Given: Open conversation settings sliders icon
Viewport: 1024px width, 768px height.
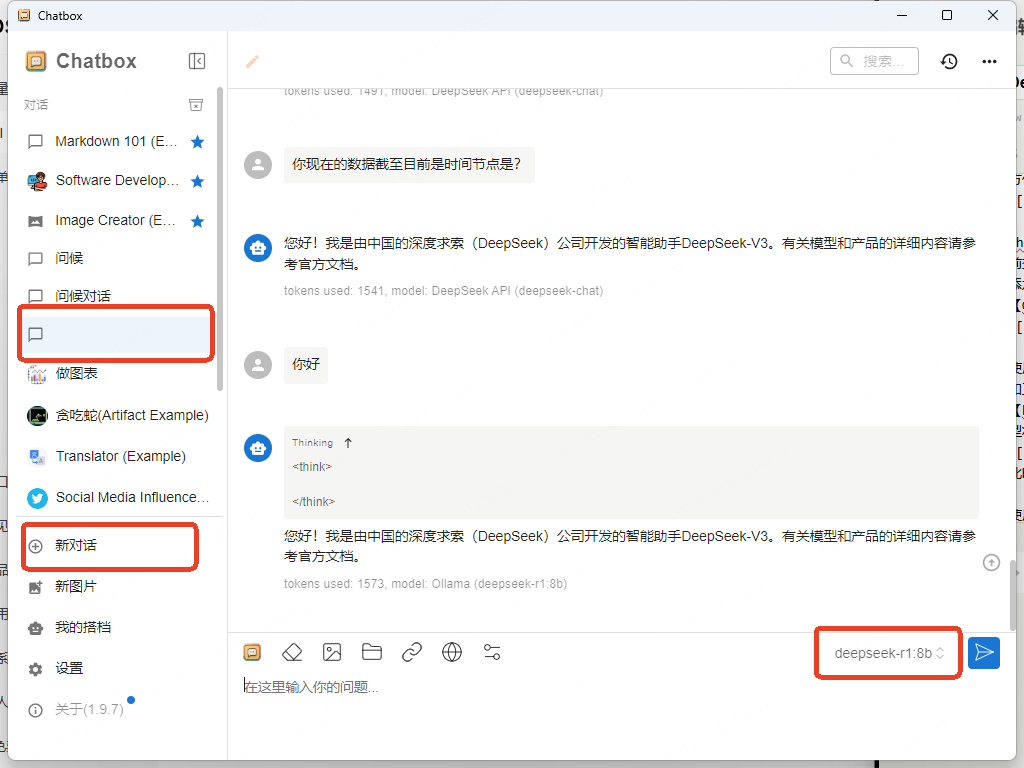Looking at the screenshot, I should point(492,652).
